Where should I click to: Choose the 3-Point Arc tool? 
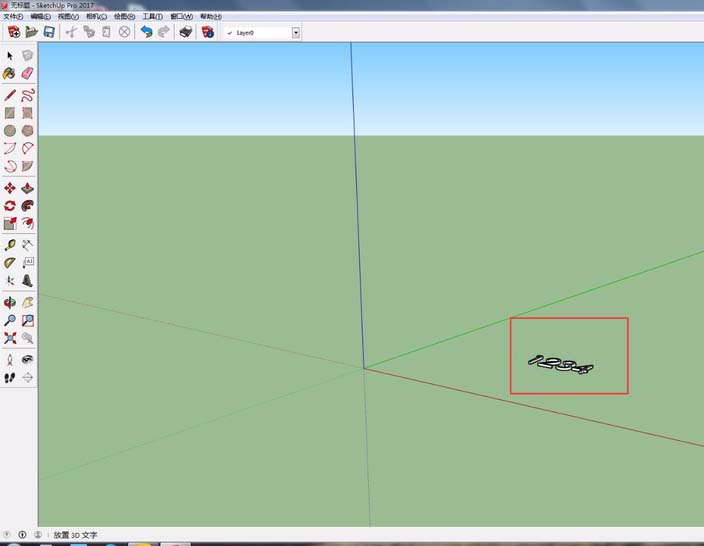[x=10, y=166]
